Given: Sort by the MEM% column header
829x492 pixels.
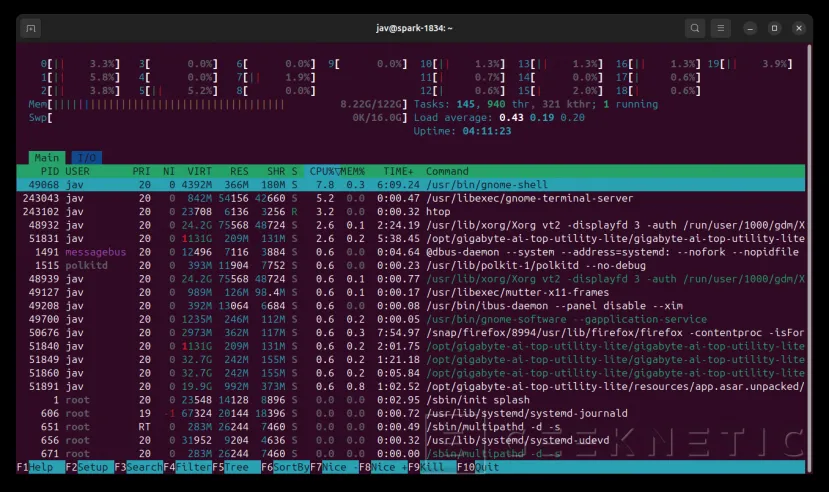Looking at the screenshot, I should pyautogui.click(x=353, y=171).
